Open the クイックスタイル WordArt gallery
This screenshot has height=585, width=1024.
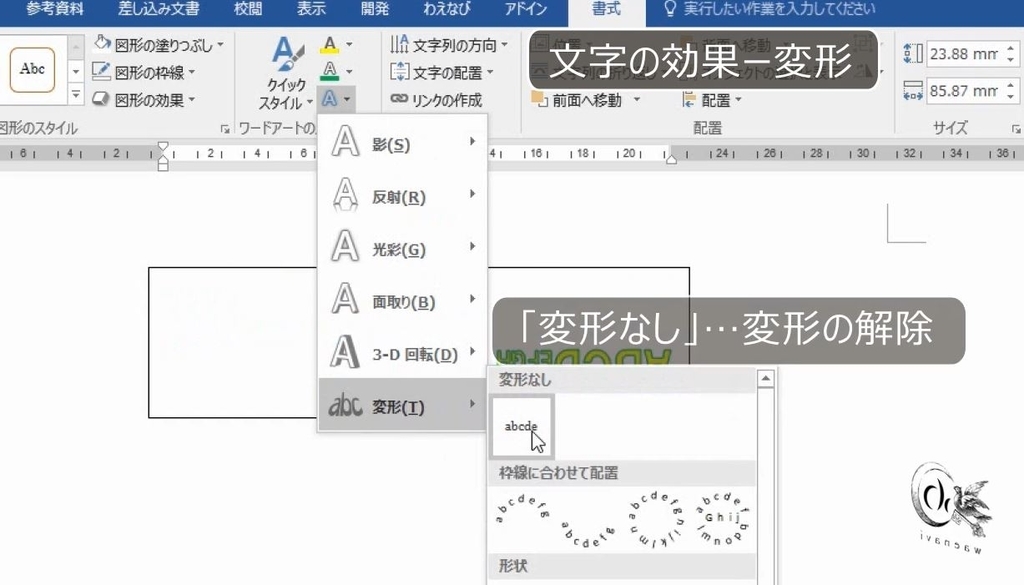(286, 74)
